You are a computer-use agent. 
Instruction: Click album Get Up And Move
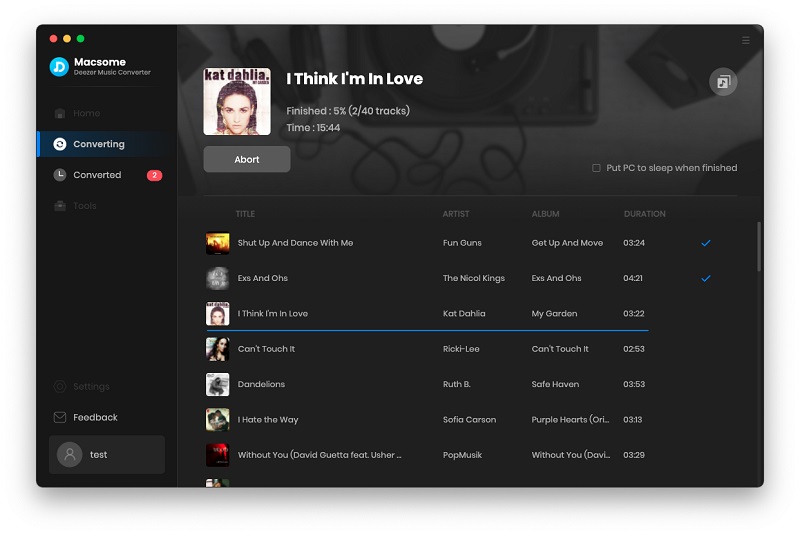(x=567, y=243)
